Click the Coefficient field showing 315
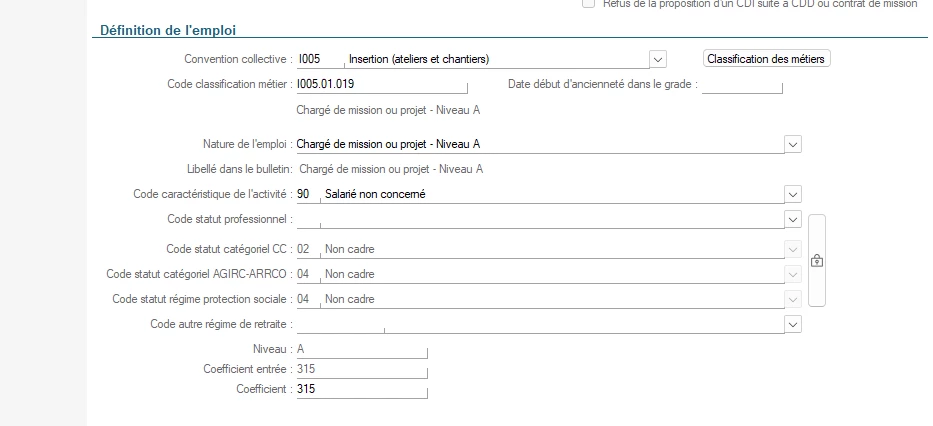The width and height of the screenshot is (933, 426). coord(361,389)
